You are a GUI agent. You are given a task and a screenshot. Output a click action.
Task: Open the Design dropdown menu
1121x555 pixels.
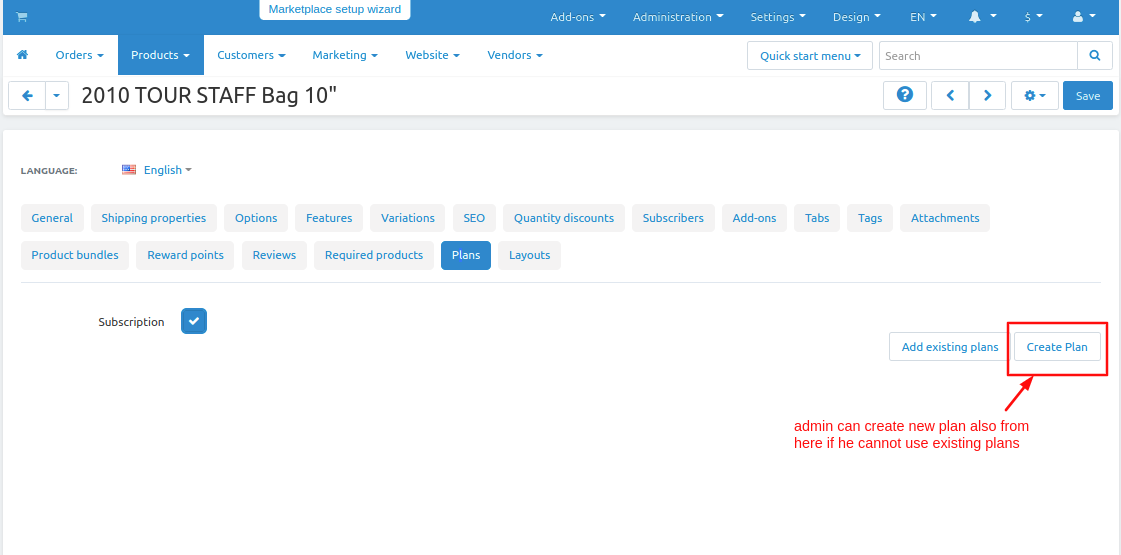[856, 17]
